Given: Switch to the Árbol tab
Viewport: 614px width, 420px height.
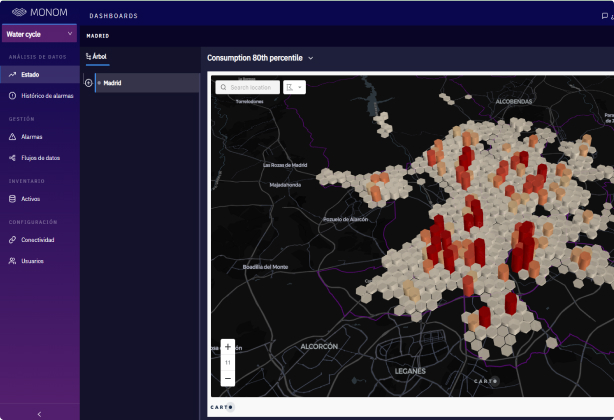Looking at the screenshot, I should pyautogui.click(x=97, y=57).
